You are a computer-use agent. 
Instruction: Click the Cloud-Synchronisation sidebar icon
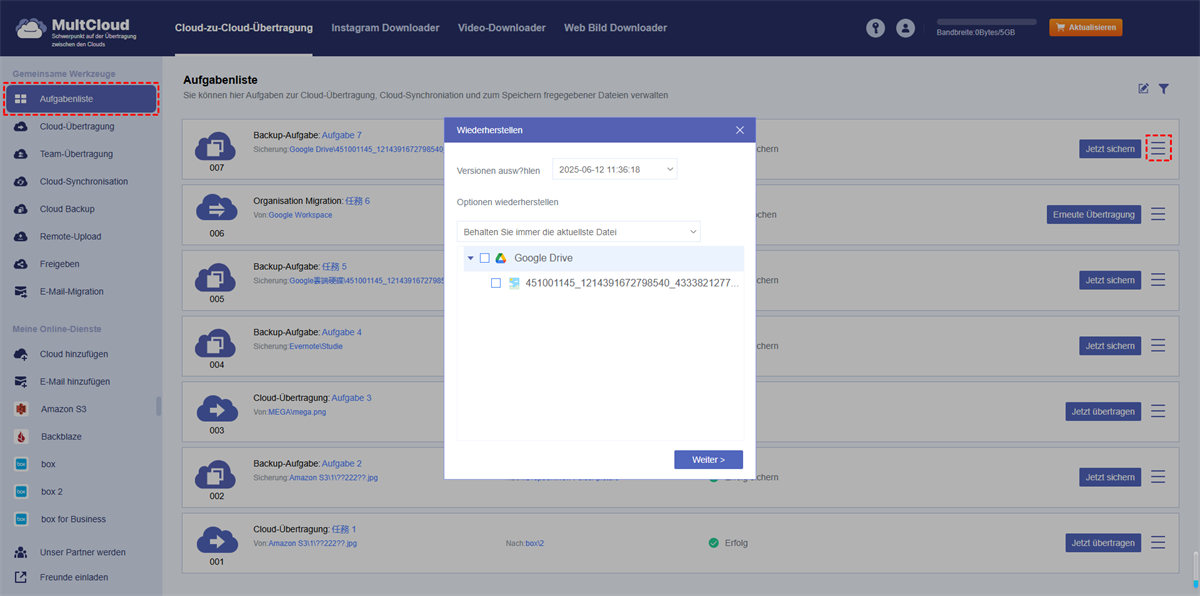pos(21,182)
